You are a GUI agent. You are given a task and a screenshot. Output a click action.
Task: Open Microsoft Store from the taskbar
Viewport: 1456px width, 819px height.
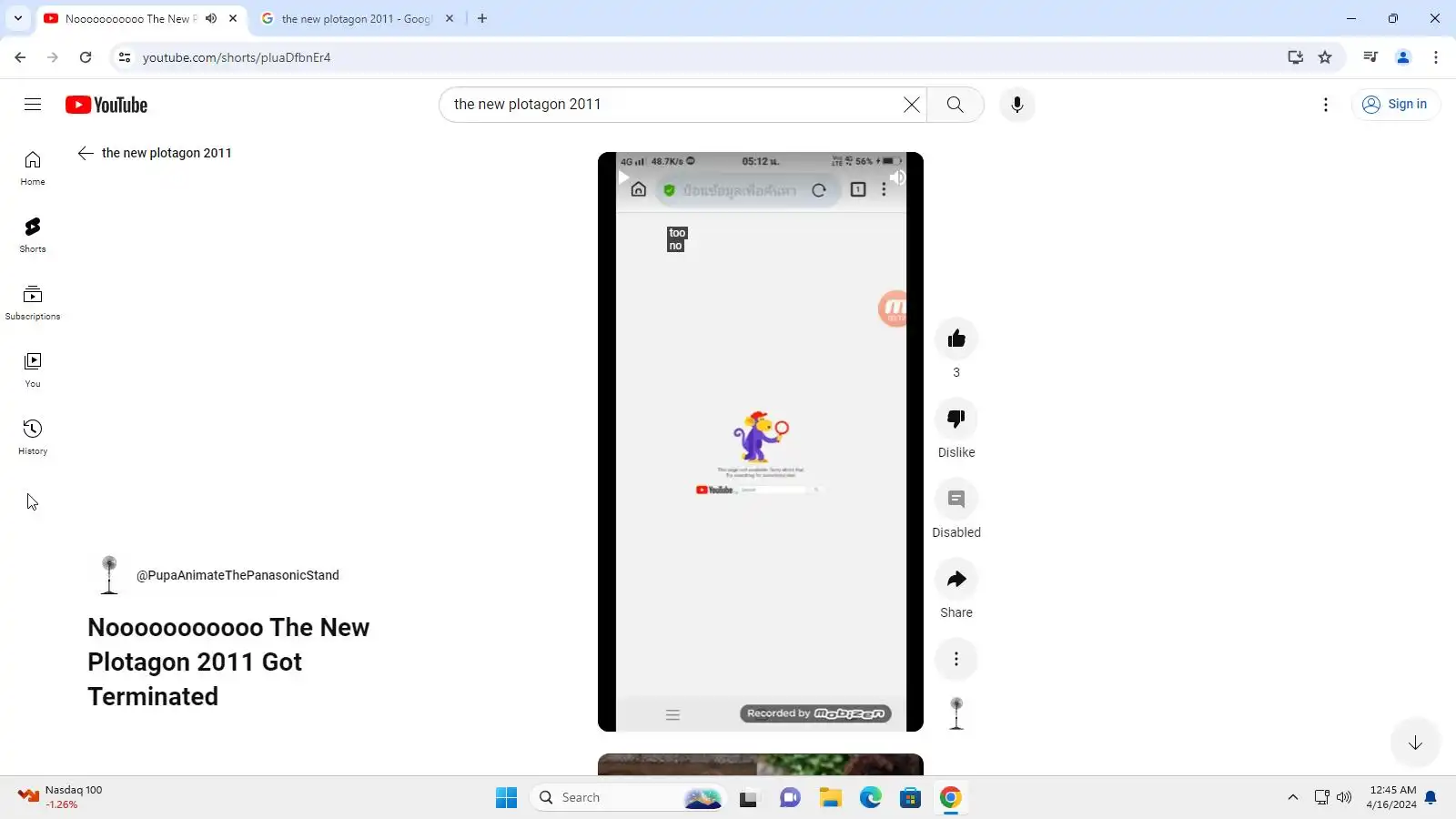[911, 798]
